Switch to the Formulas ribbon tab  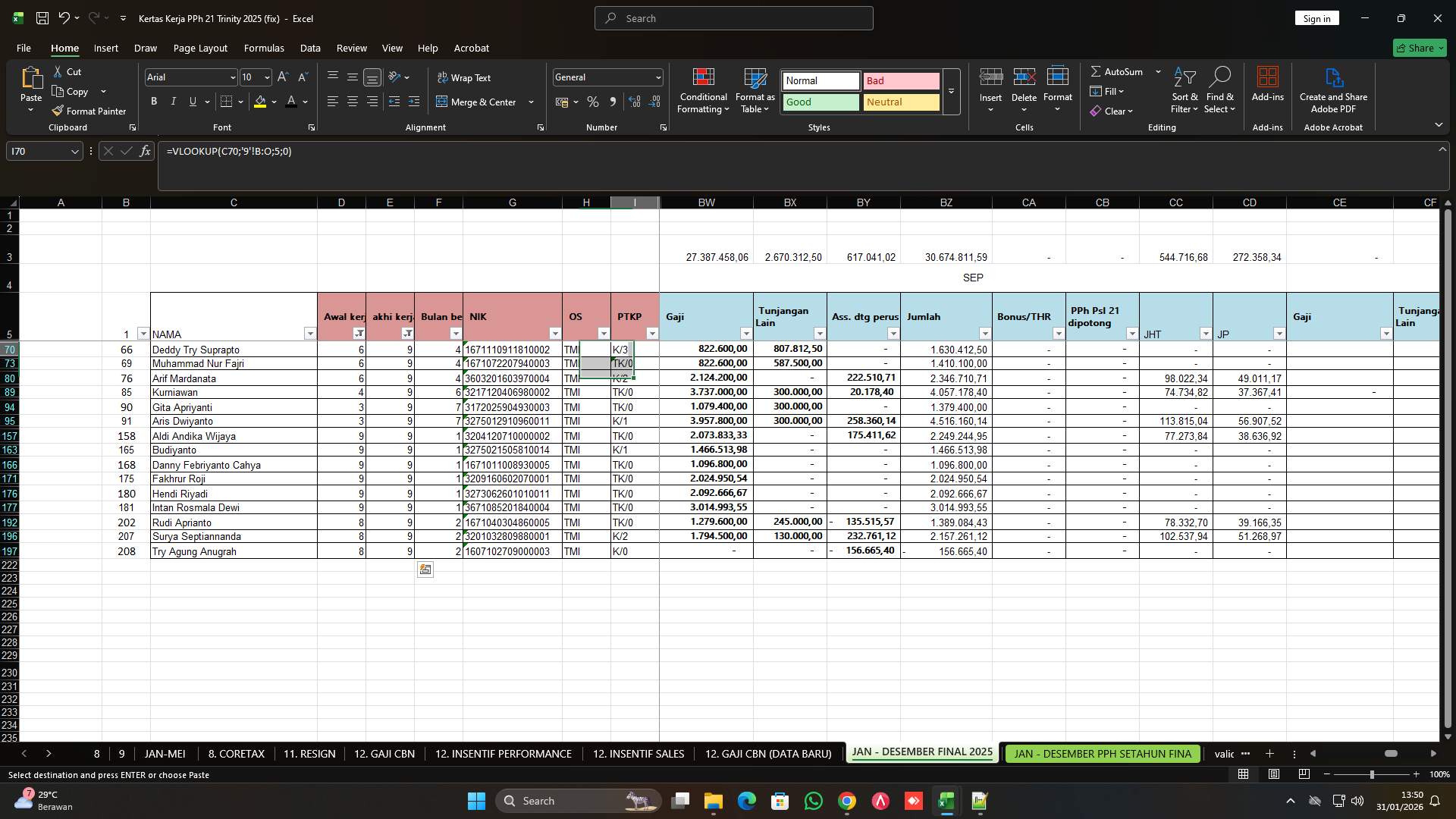tap(263, 48)
